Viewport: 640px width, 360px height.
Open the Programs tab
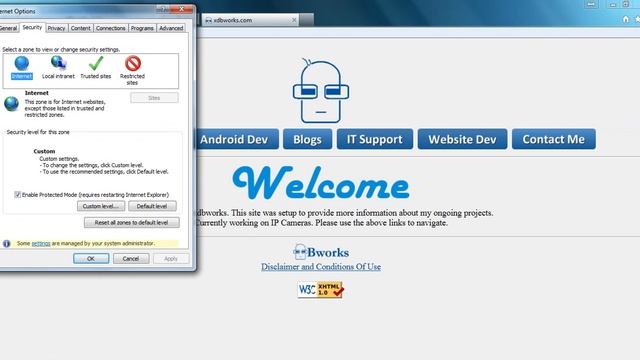(x=142, y=28)
